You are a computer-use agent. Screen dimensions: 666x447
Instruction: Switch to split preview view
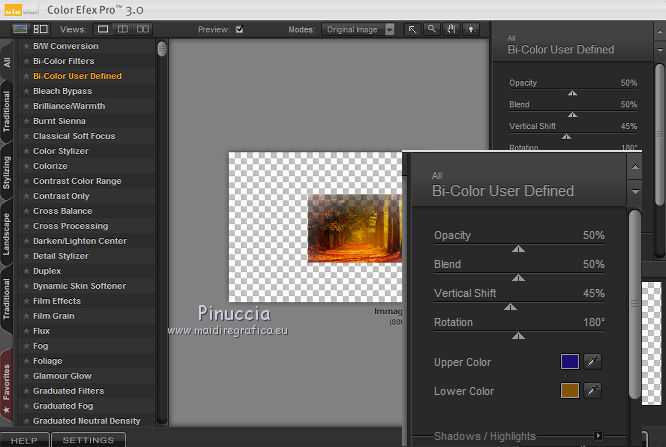[123, 30]
